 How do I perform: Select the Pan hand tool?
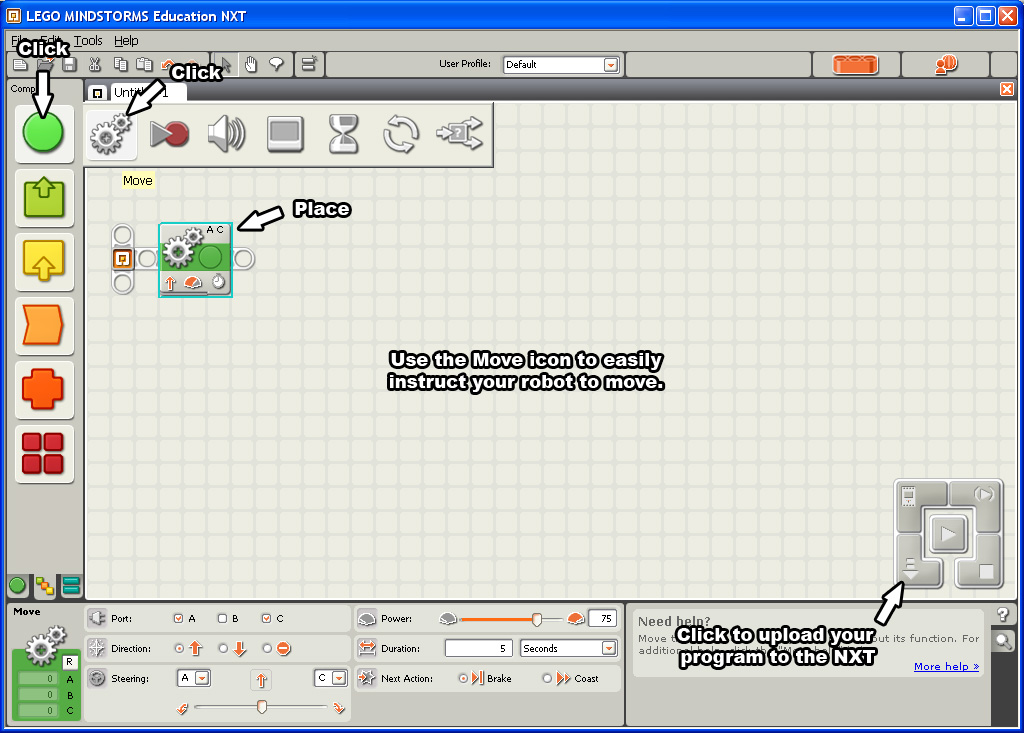pos(251,64)
